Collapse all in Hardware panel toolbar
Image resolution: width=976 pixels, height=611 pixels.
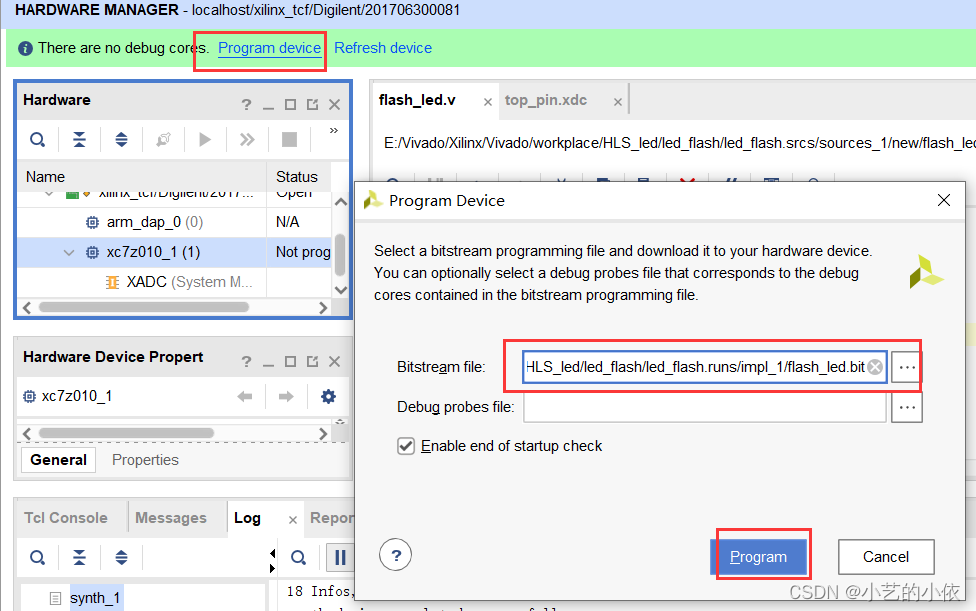pyautogui.click(x=79, y=139)
